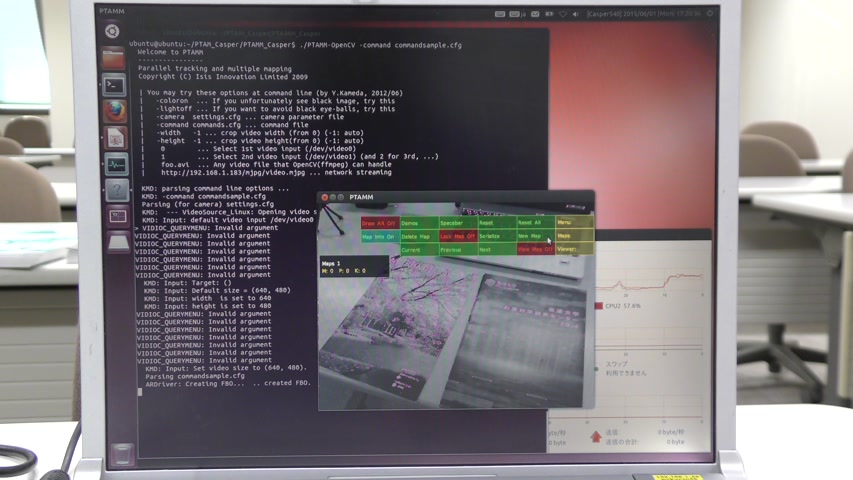Open the Trash at the launcher bottom

pos(121,453)
